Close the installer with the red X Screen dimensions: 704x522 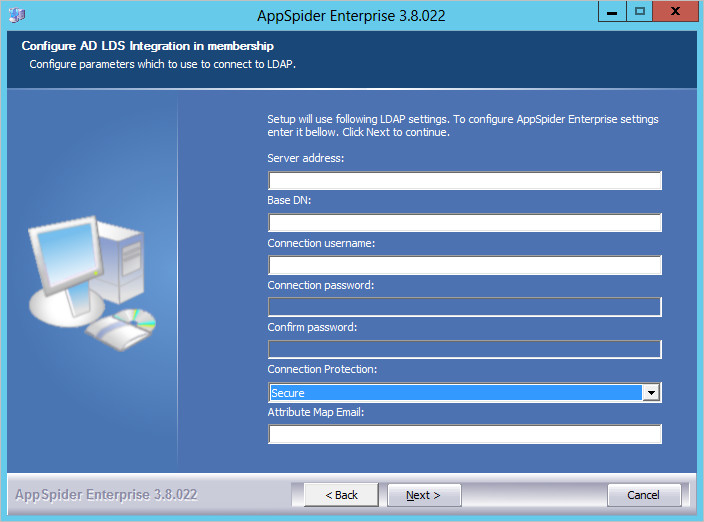(675, 12)
